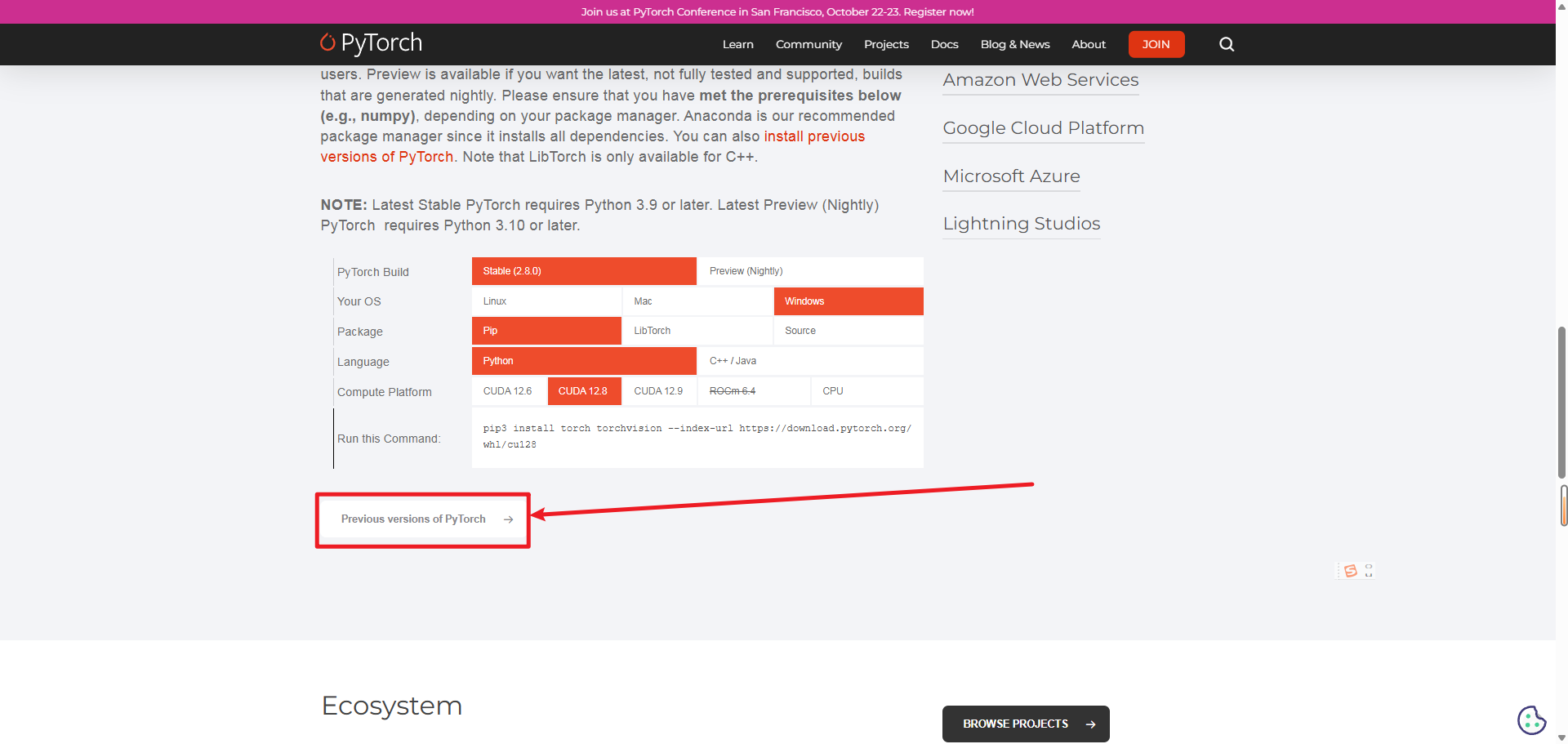This screenshot has width=1568, height=744.
Task: Open the Projects menu
Action: click(x=886, y=44)
